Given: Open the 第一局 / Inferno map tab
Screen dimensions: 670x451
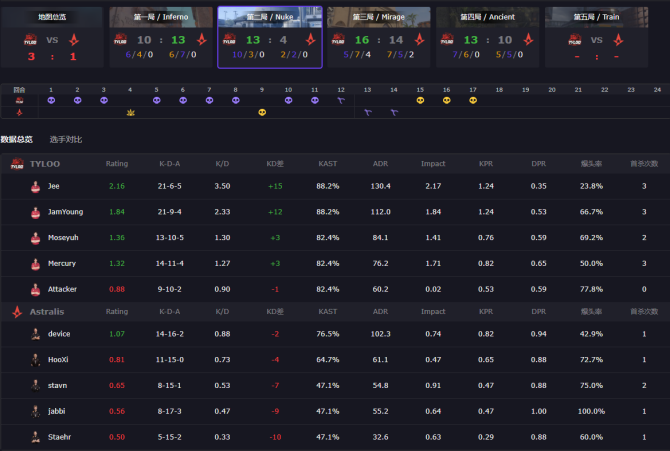Looking at the screenshot, I should tap(161, 37).
